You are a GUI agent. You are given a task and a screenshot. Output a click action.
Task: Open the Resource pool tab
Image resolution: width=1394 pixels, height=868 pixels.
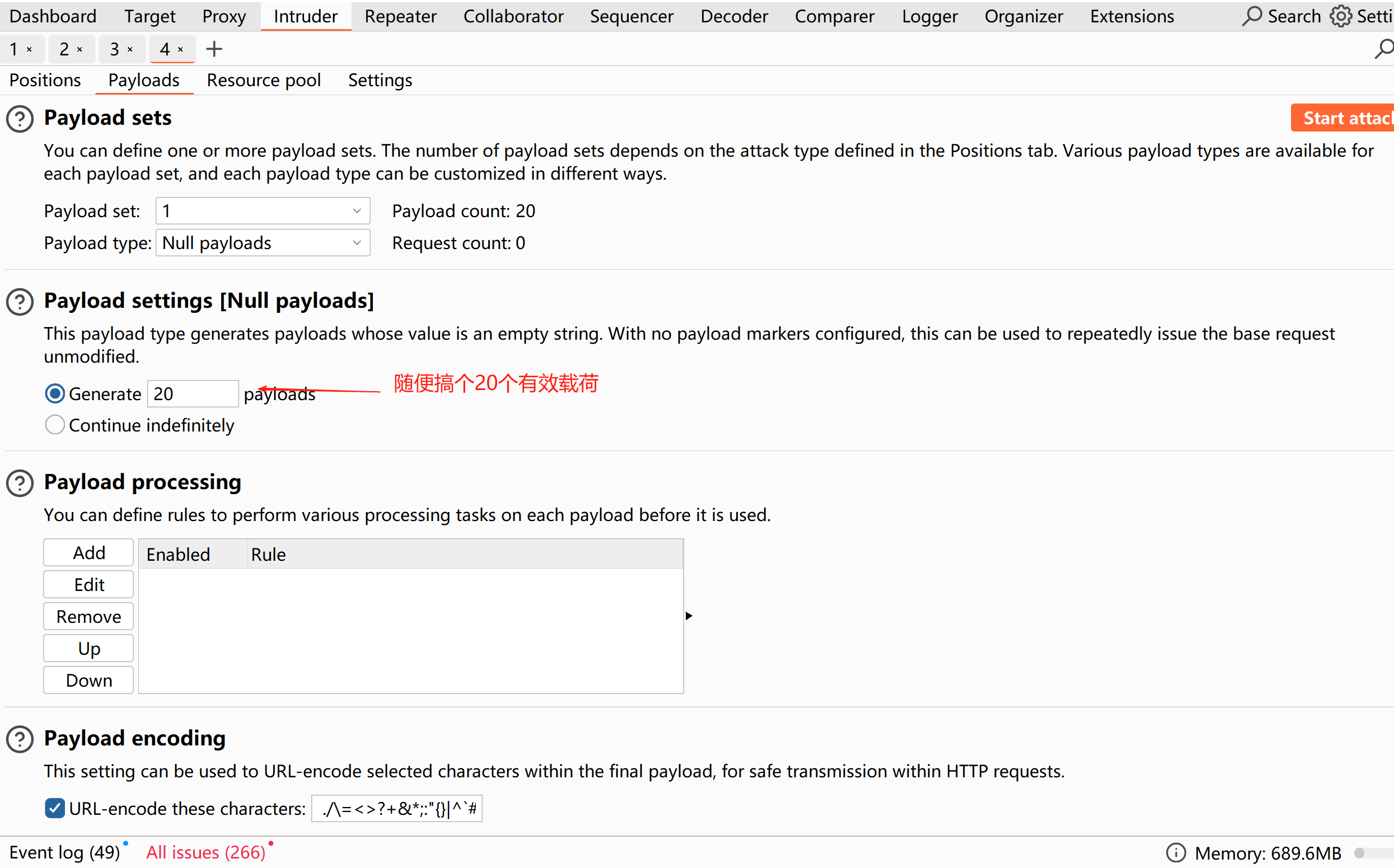264,81
